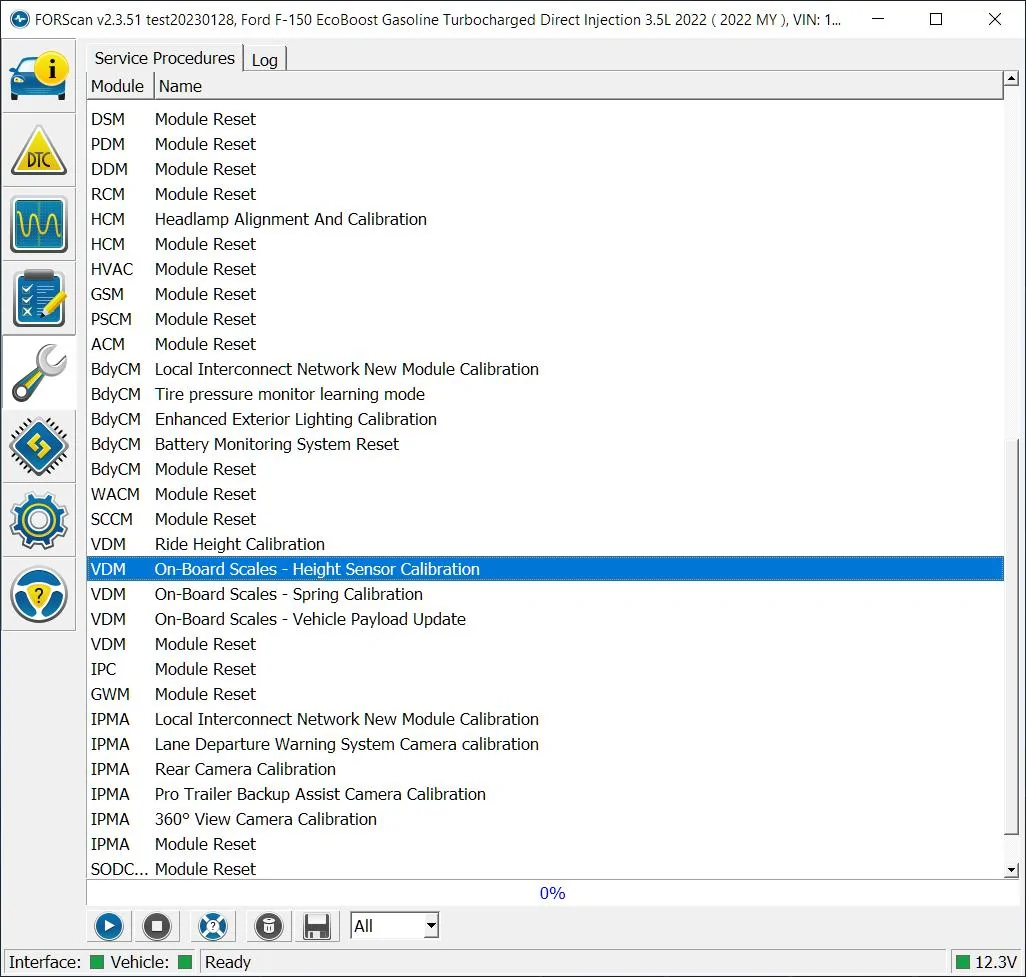Open the Tests clipboard panel
This screenshot has height=977, width=1026.
(39, 297)
